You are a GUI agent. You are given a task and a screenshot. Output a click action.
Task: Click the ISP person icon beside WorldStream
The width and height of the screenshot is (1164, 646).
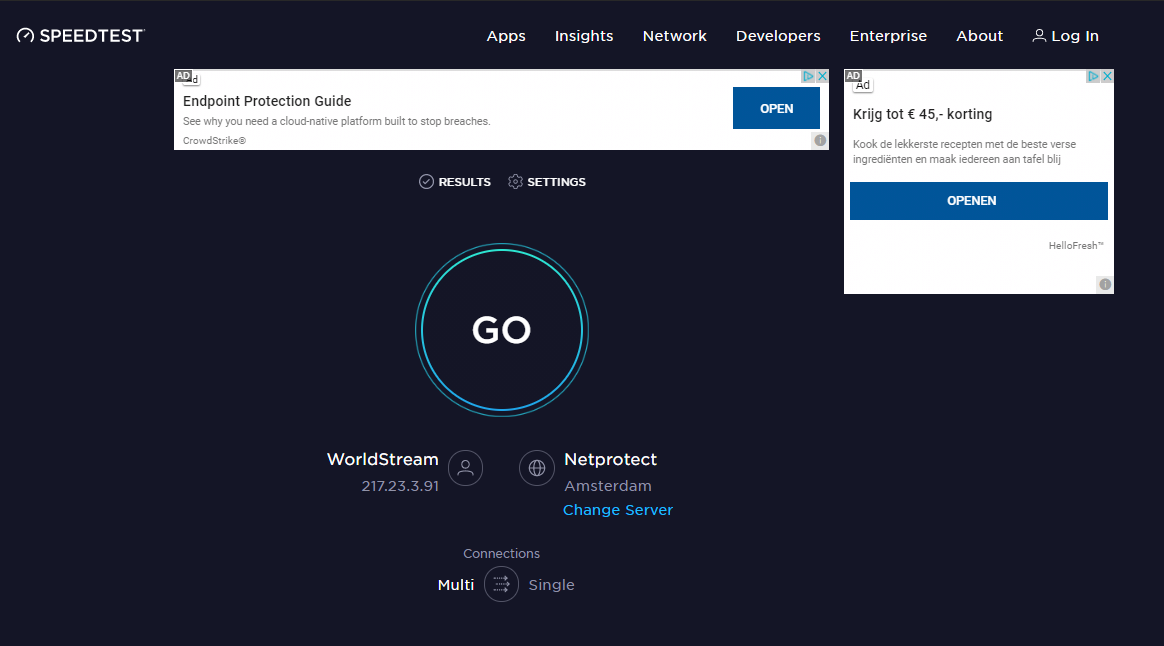(465, 468)
